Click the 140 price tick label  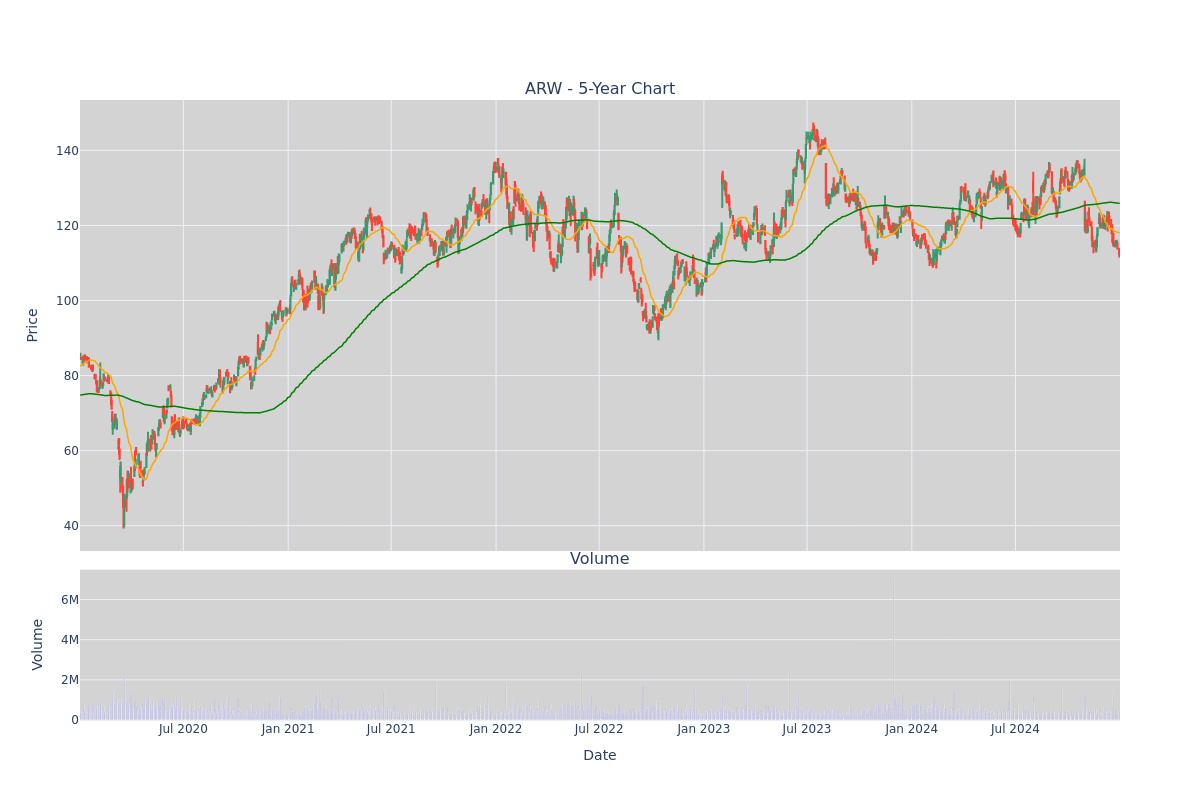66,151
